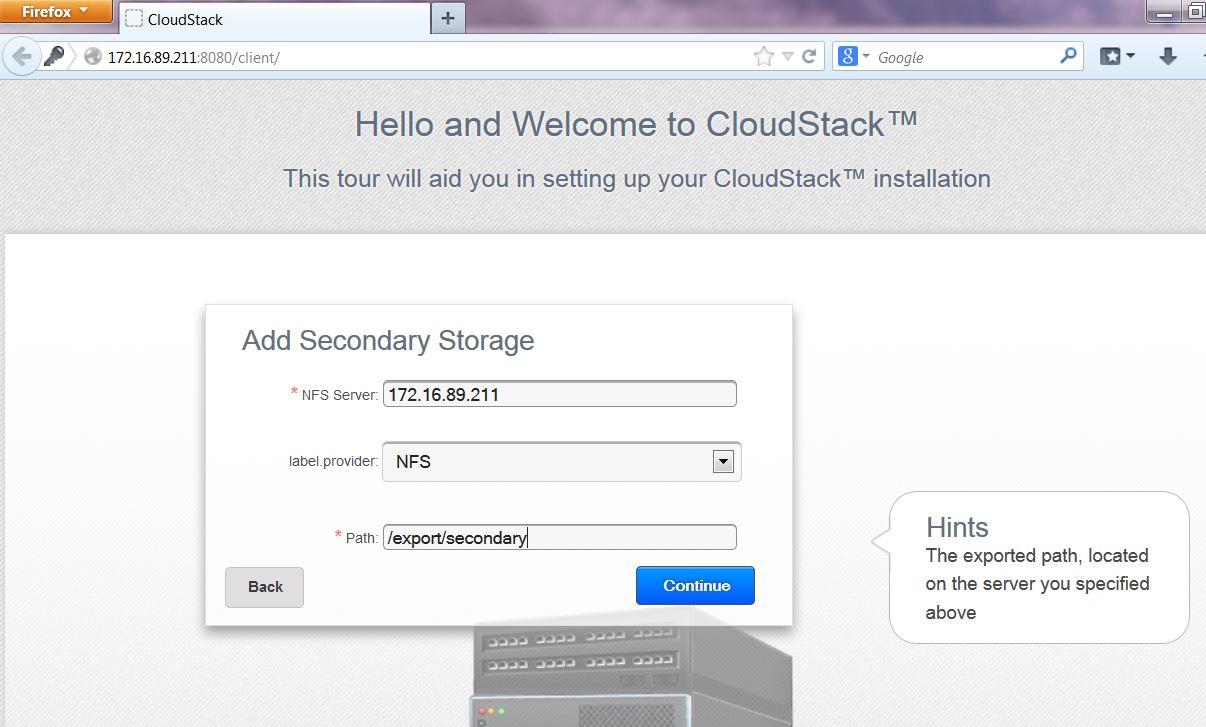1206x727 pixels.
Task: Click the Back button
Action: click(264, 587)
